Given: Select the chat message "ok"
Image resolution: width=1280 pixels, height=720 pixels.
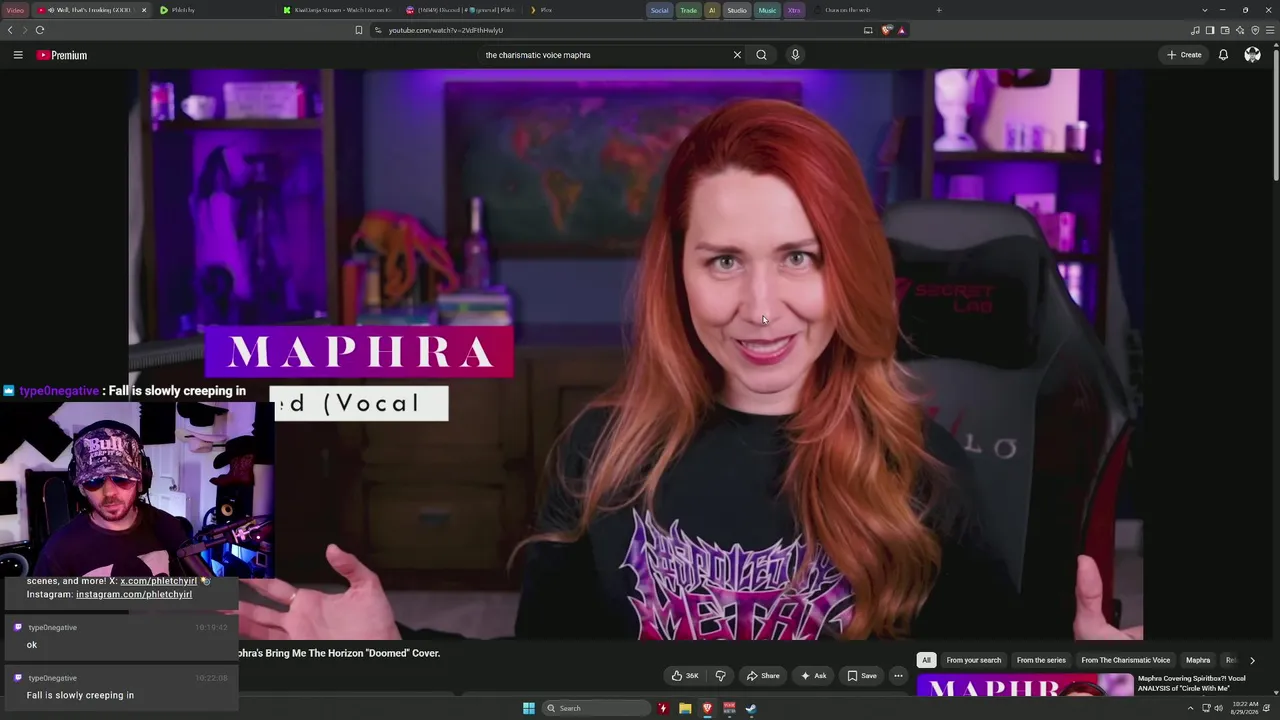Looking at the screenshot, I should click(32, 645).
